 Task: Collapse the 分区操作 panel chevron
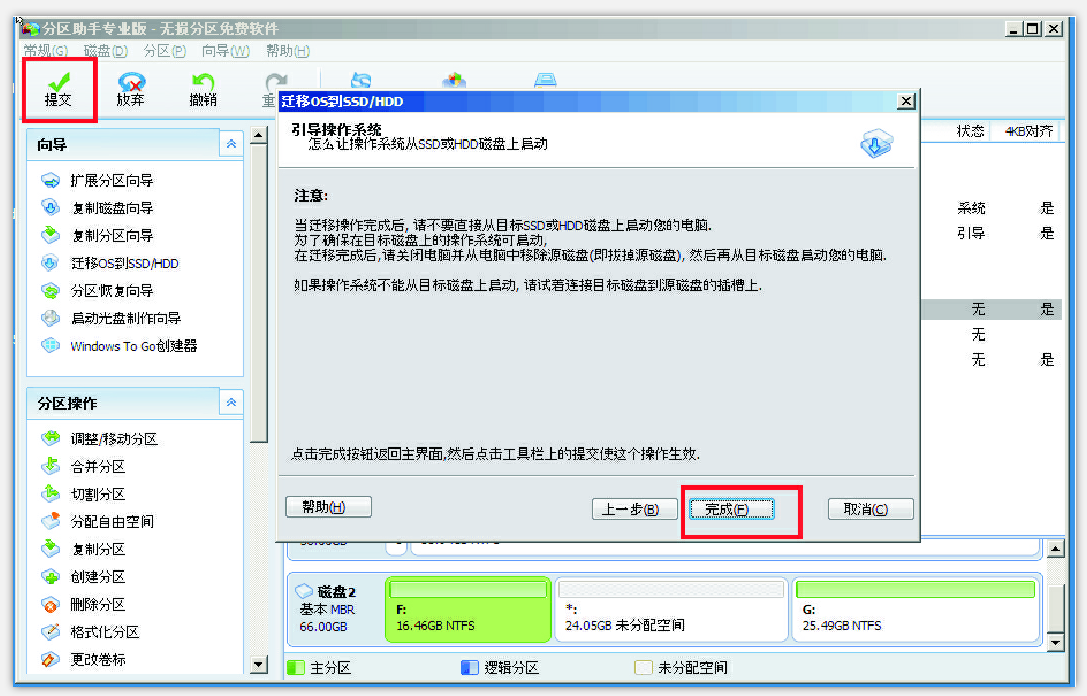pos(232,403)
